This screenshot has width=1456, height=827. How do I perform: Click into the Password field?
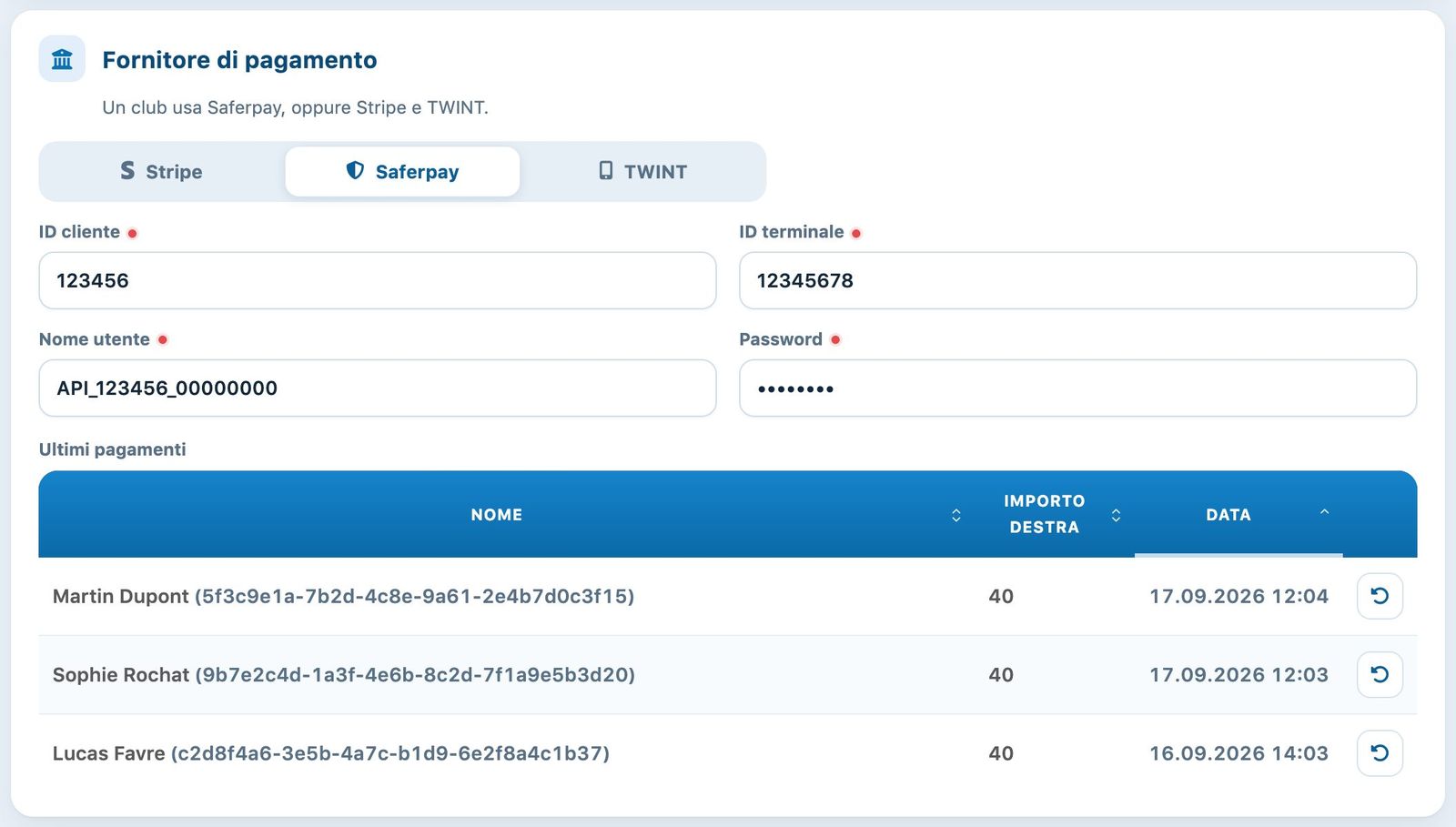tap(1077, 388)
